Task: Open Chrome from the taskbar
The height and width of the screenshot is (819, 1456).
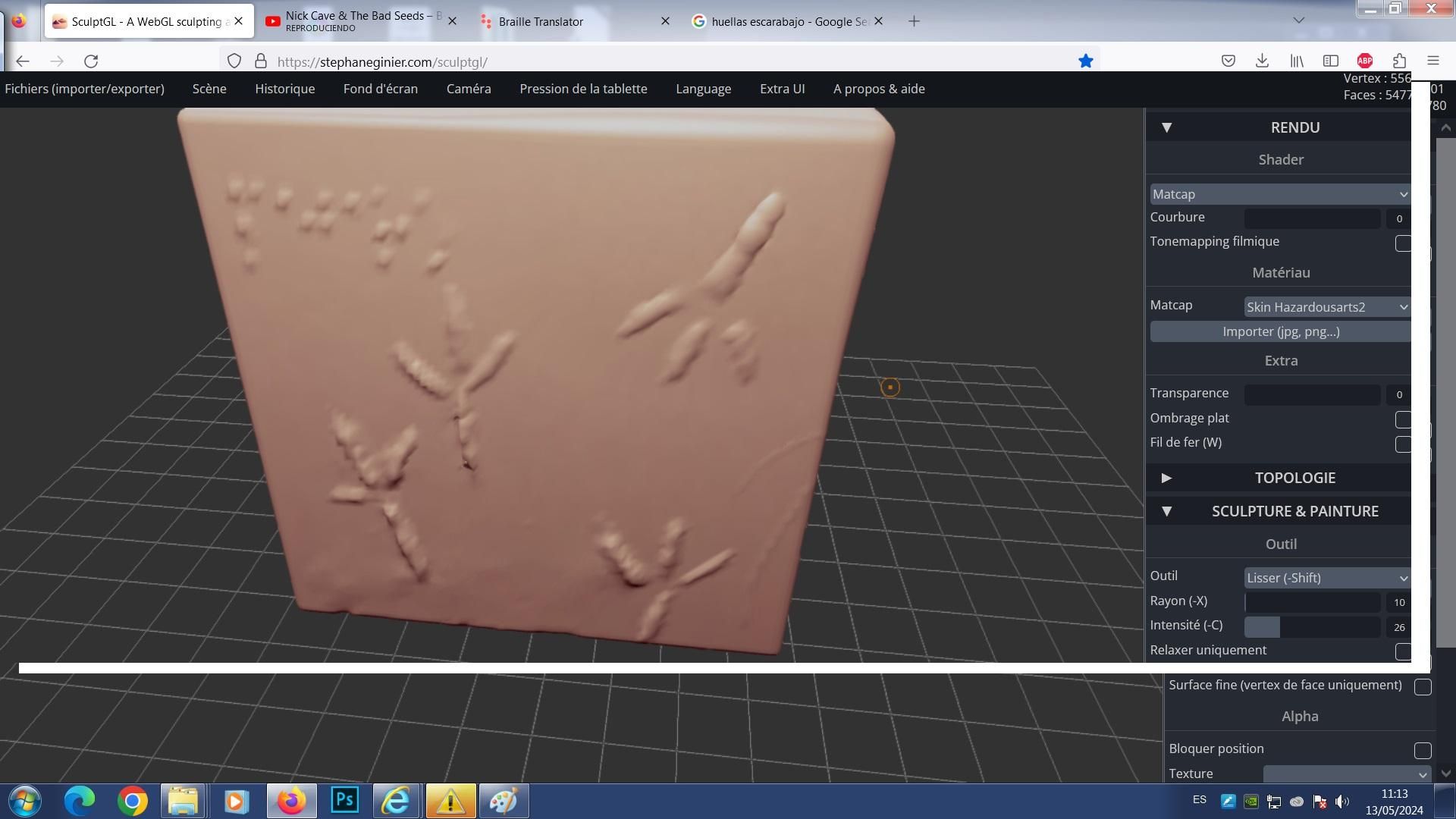Action: pos(132,801)
